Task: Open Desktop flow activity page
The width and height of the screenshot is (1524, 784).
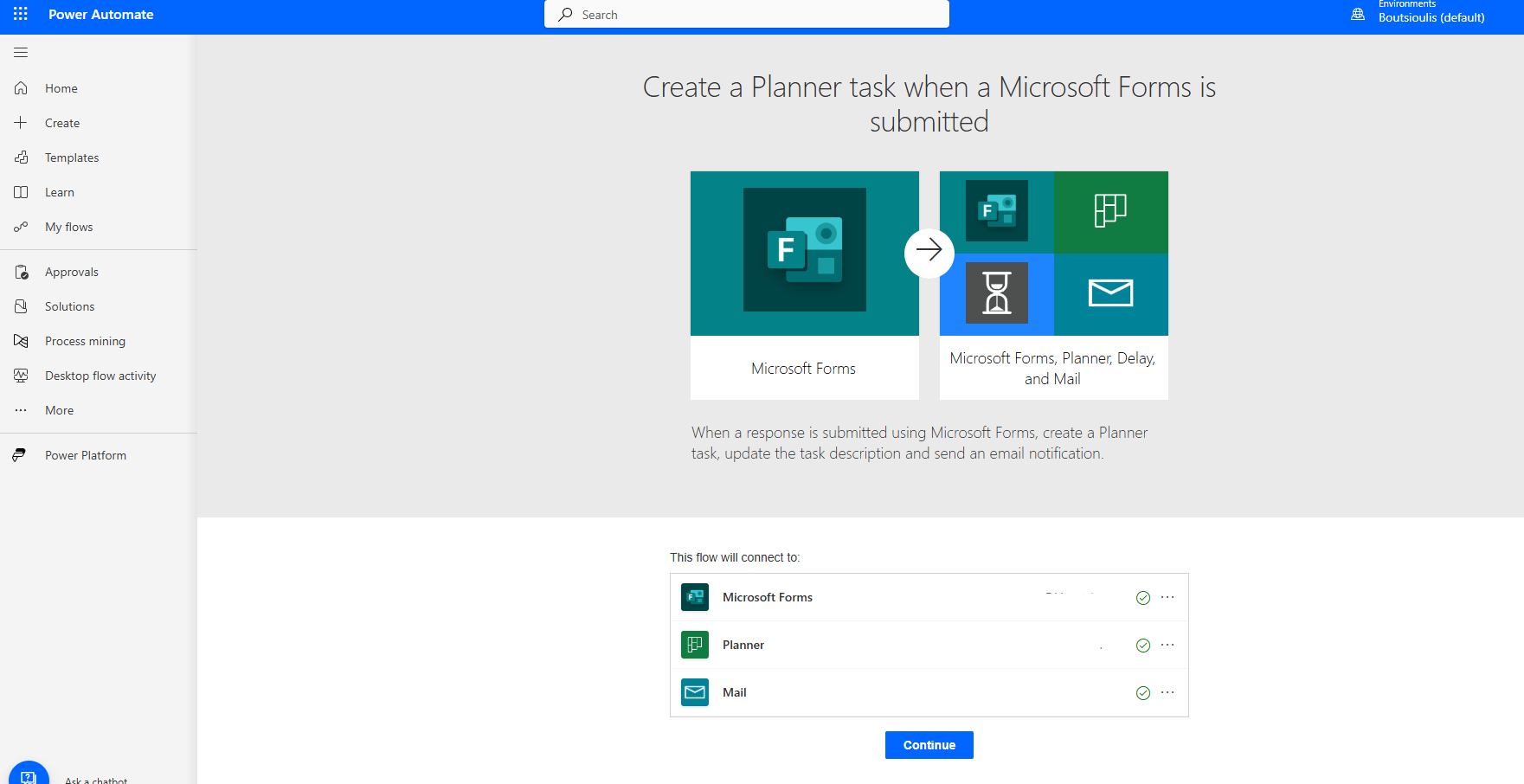Action: coord(99,376)
